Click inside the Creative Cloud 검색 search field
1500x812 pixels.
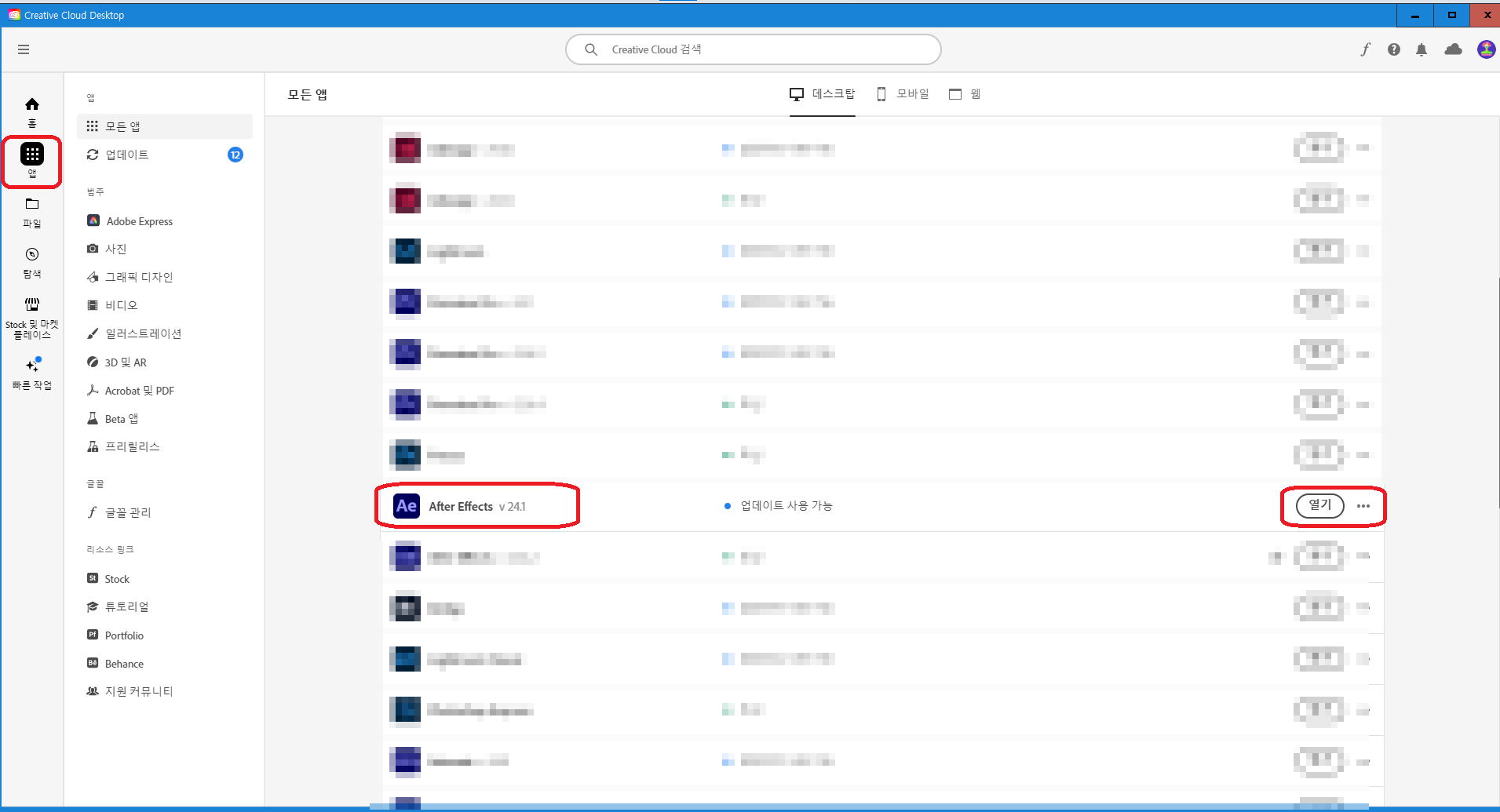click(x=752, y=49)
